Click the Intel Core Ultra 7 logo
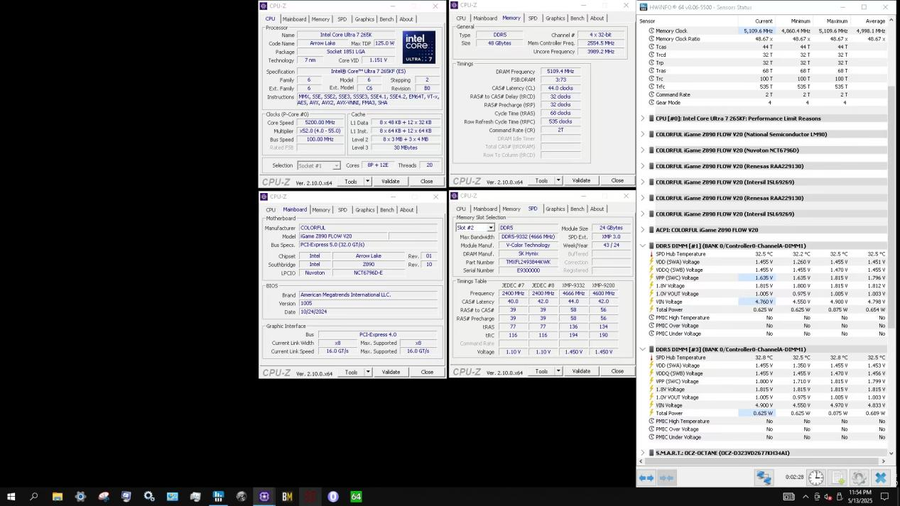Image resolution: width=900 pixels, height=506 pixels. coord(418,47)
